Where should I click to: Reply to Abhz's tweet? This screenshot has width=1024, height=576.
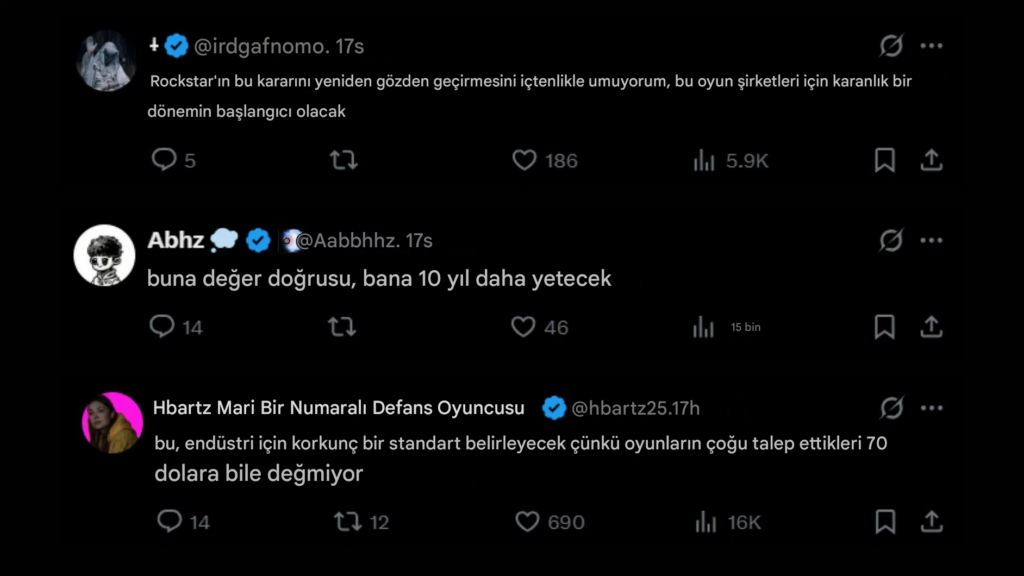point(163,326)
